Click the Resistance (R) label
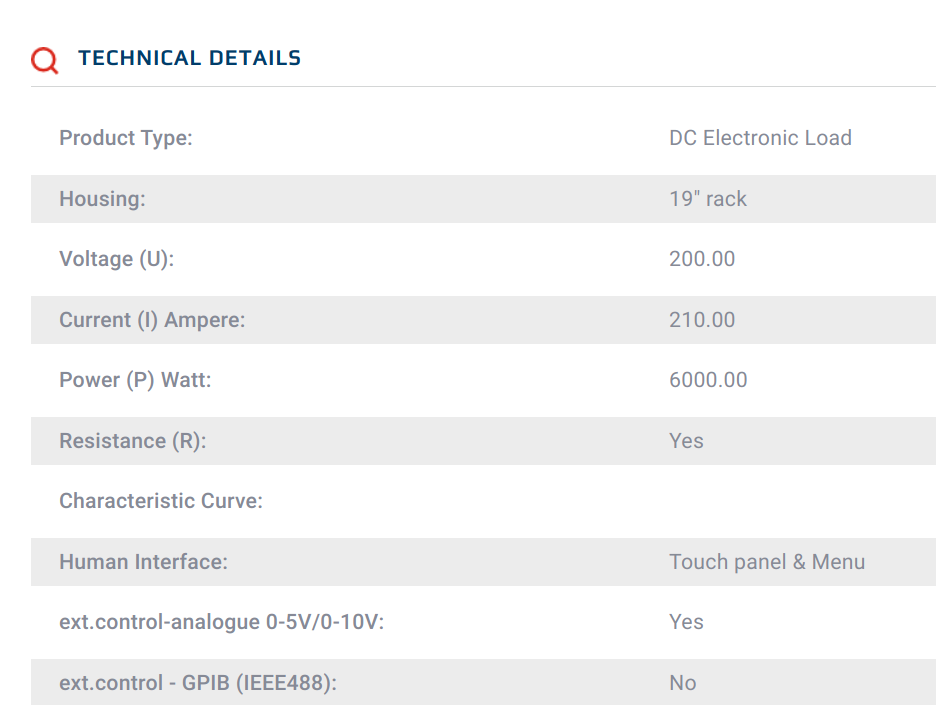This screenshot has height=705, width=936. [133, 441]
